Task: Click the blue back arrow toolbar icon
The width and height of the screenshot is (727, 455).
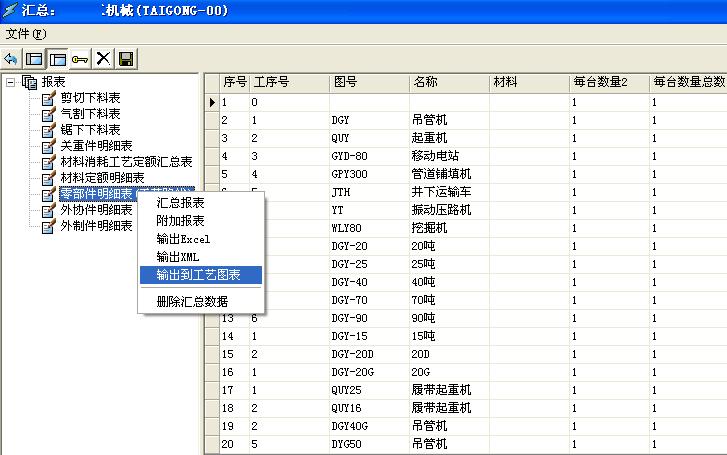Action: (11, 59)
